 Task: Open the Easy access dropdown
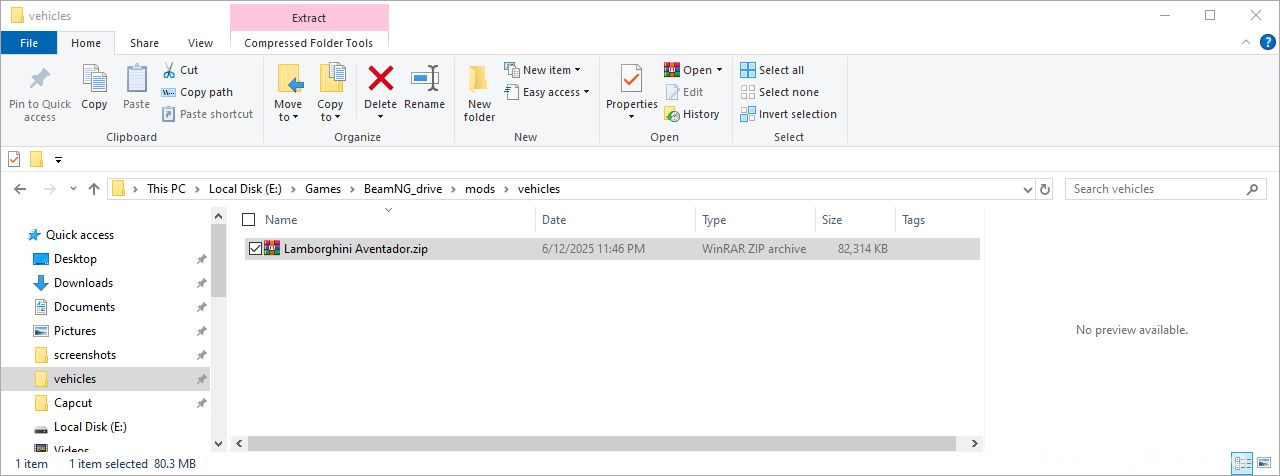click(x=547, y=92)
